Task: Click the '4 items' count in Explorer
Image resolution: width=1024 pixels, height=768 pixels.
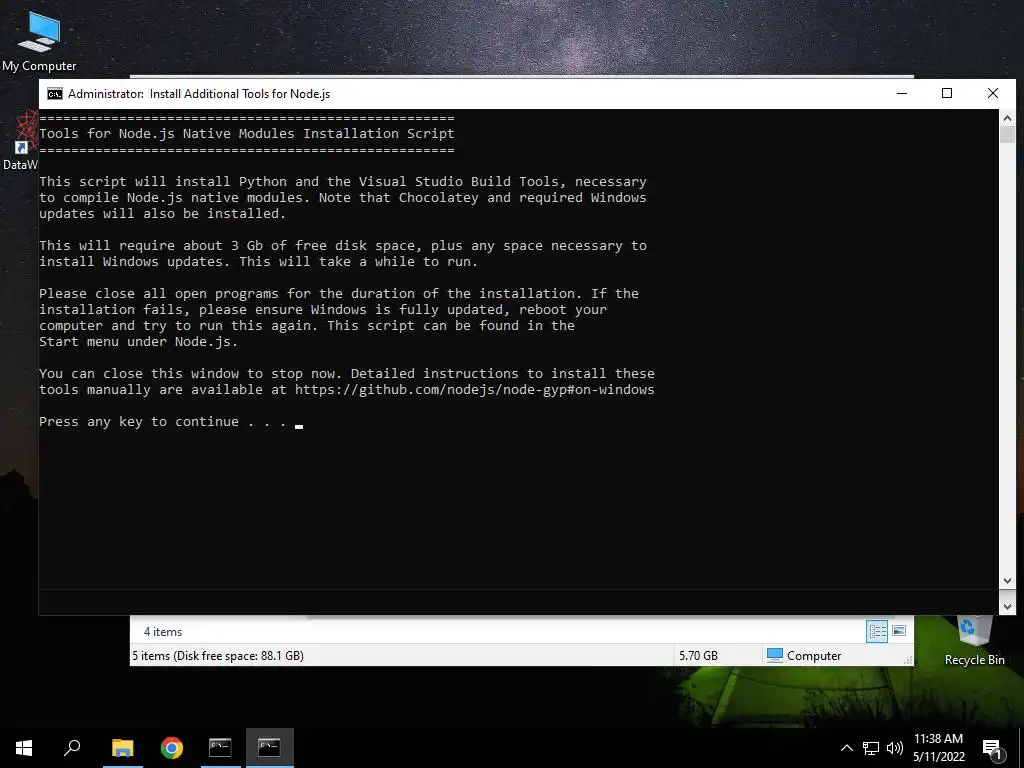Action: tap(163, 632)
